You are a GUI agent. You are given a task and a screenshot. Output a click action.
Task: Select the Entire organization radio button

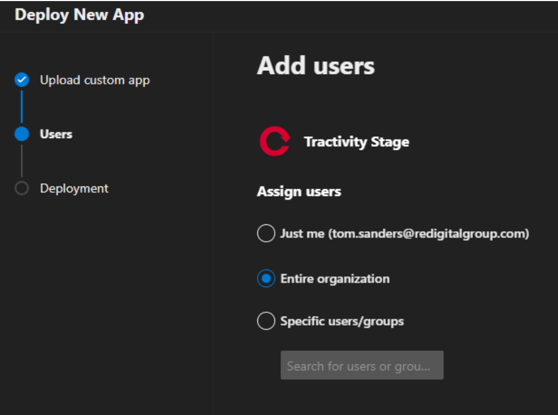point(266,279)
